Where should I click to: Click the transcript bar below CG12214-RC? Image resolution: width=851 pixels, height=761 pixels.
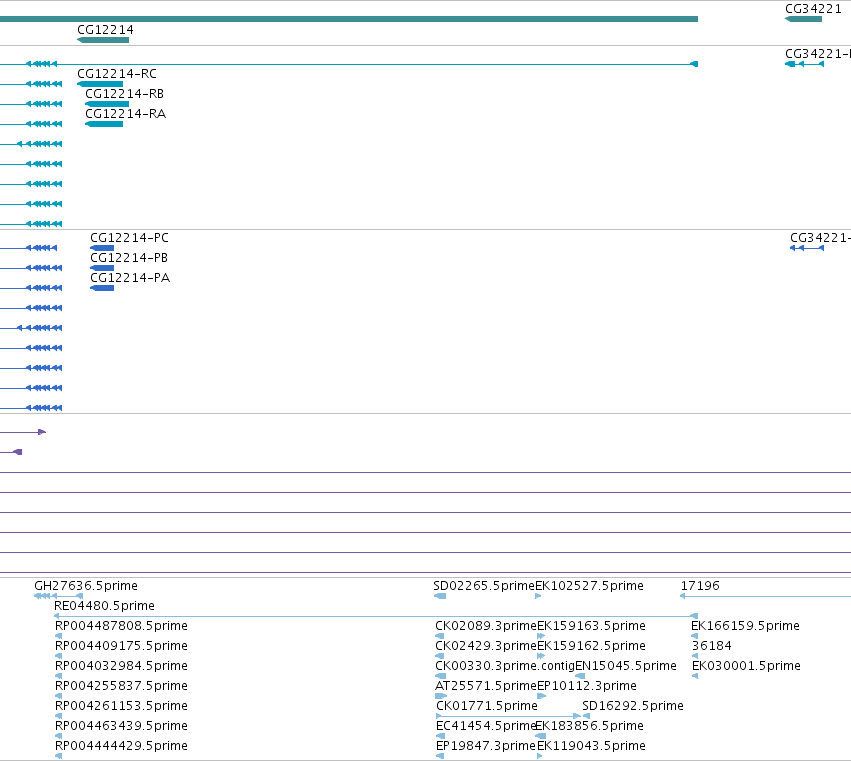pyautogui.click(x=100, y=84)
